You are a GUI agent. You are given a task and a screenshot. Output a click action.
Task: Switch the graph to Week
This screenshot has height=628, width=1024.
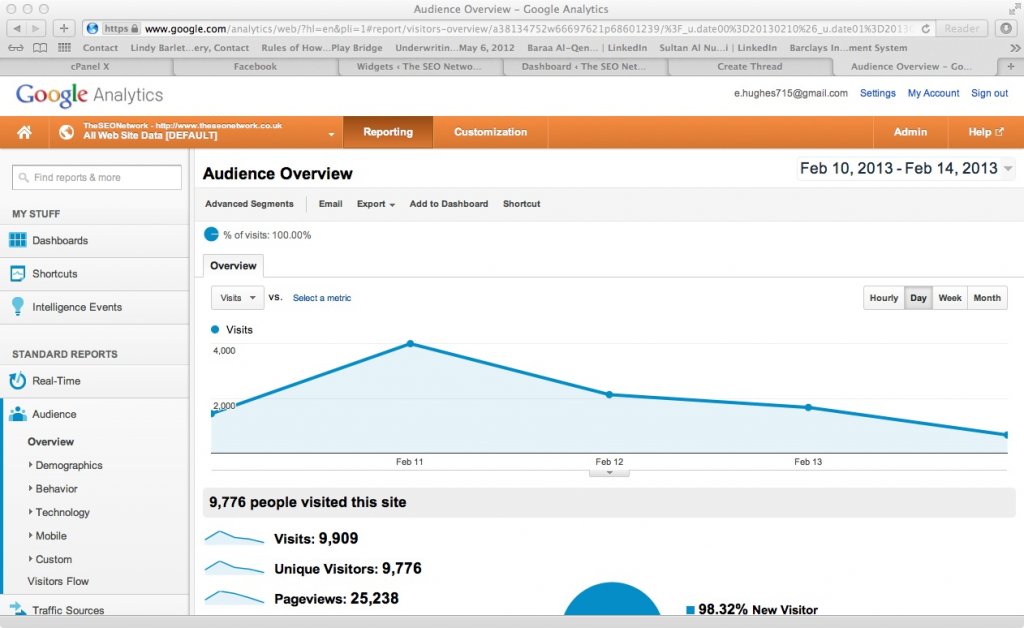coord(950,298)
